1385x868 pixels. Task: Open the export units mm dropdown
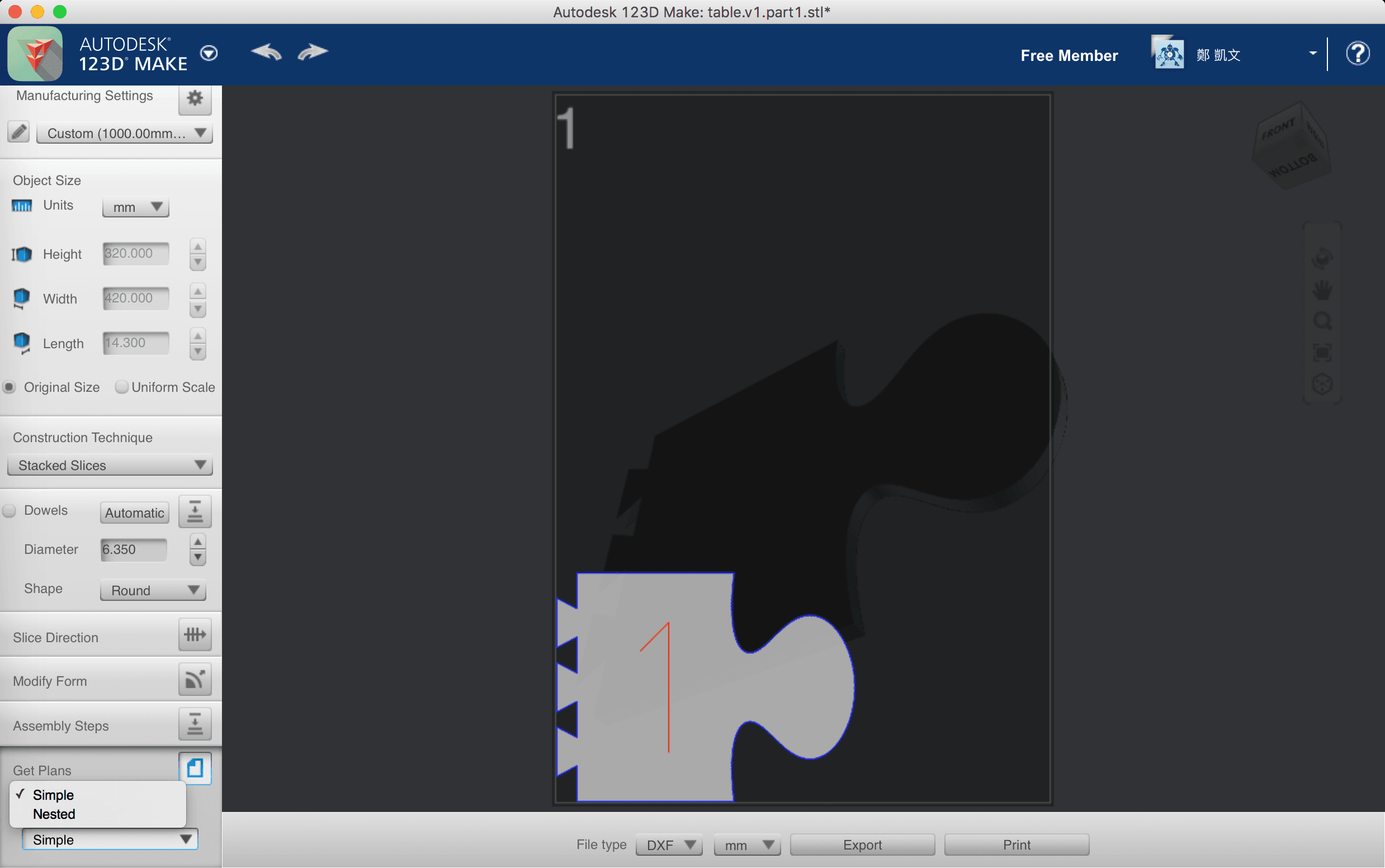(747, 845)
